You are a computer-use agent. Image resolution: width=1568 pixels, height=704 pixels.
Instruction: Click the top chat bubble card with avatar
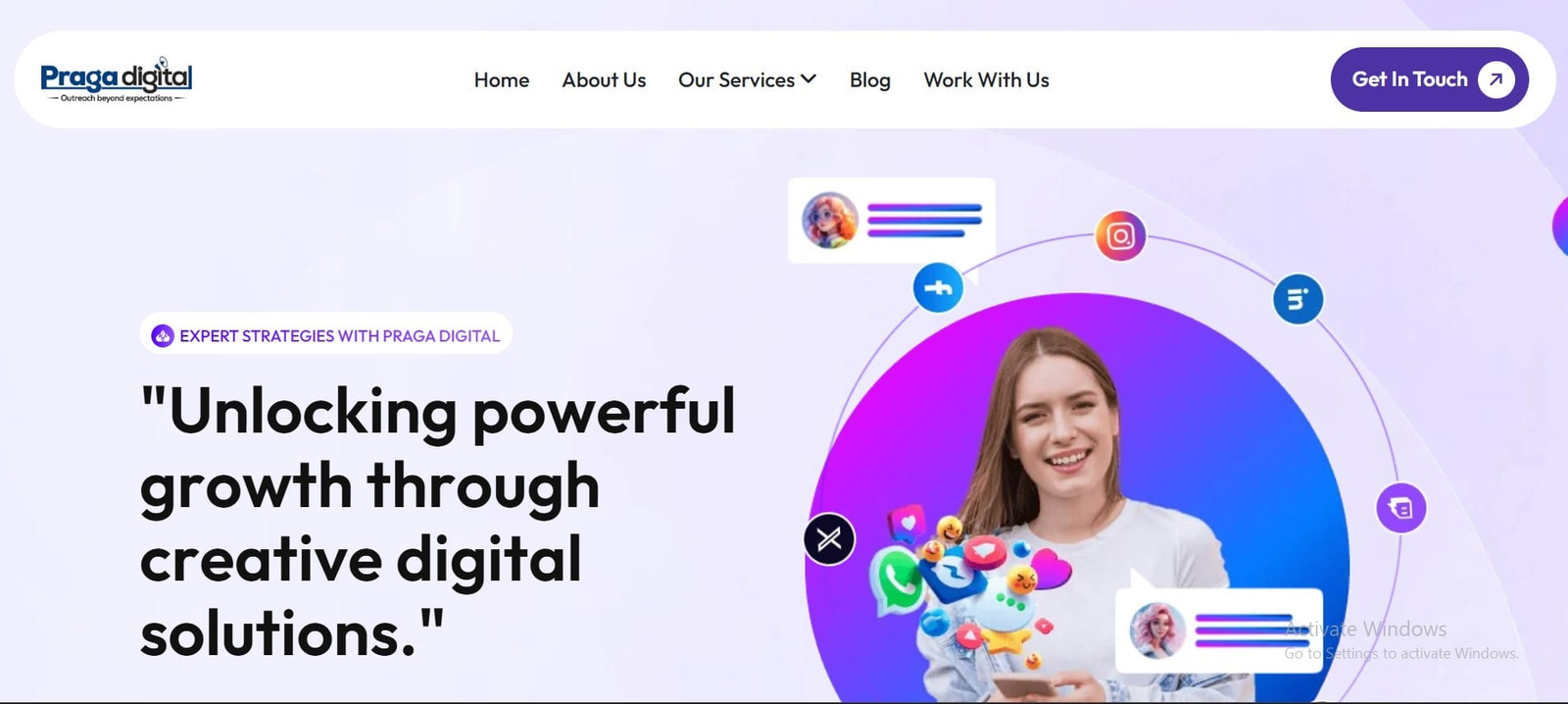click(892, 220)
